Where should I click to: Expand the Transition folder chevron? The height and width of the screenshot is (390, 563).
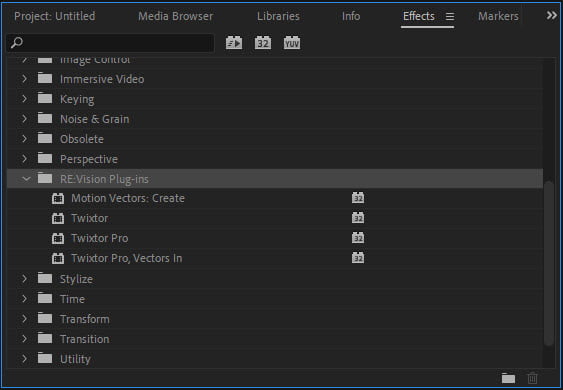point(24,339)
